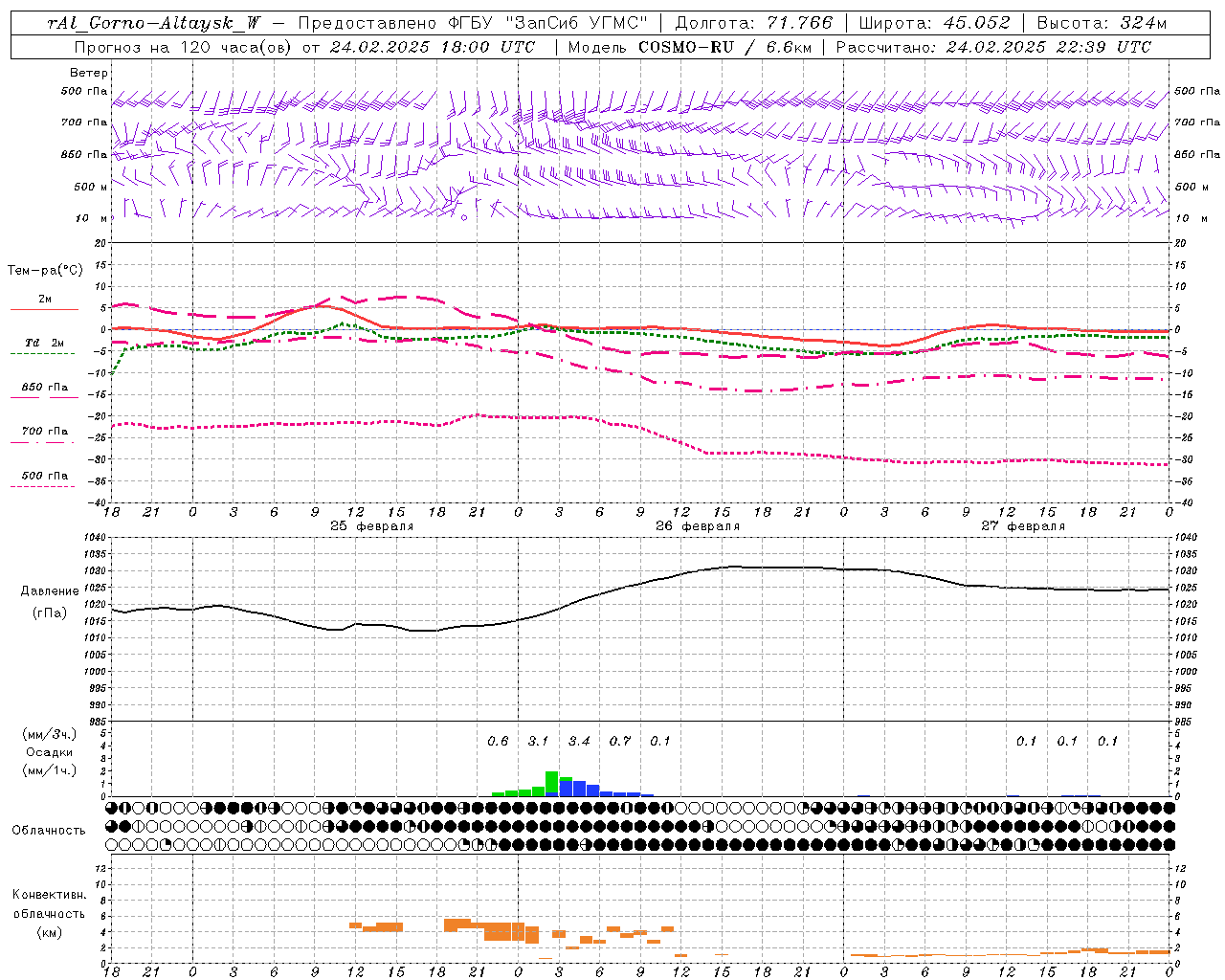
Task: Click the date label 27 февраля
Action: pos(1023,526)
